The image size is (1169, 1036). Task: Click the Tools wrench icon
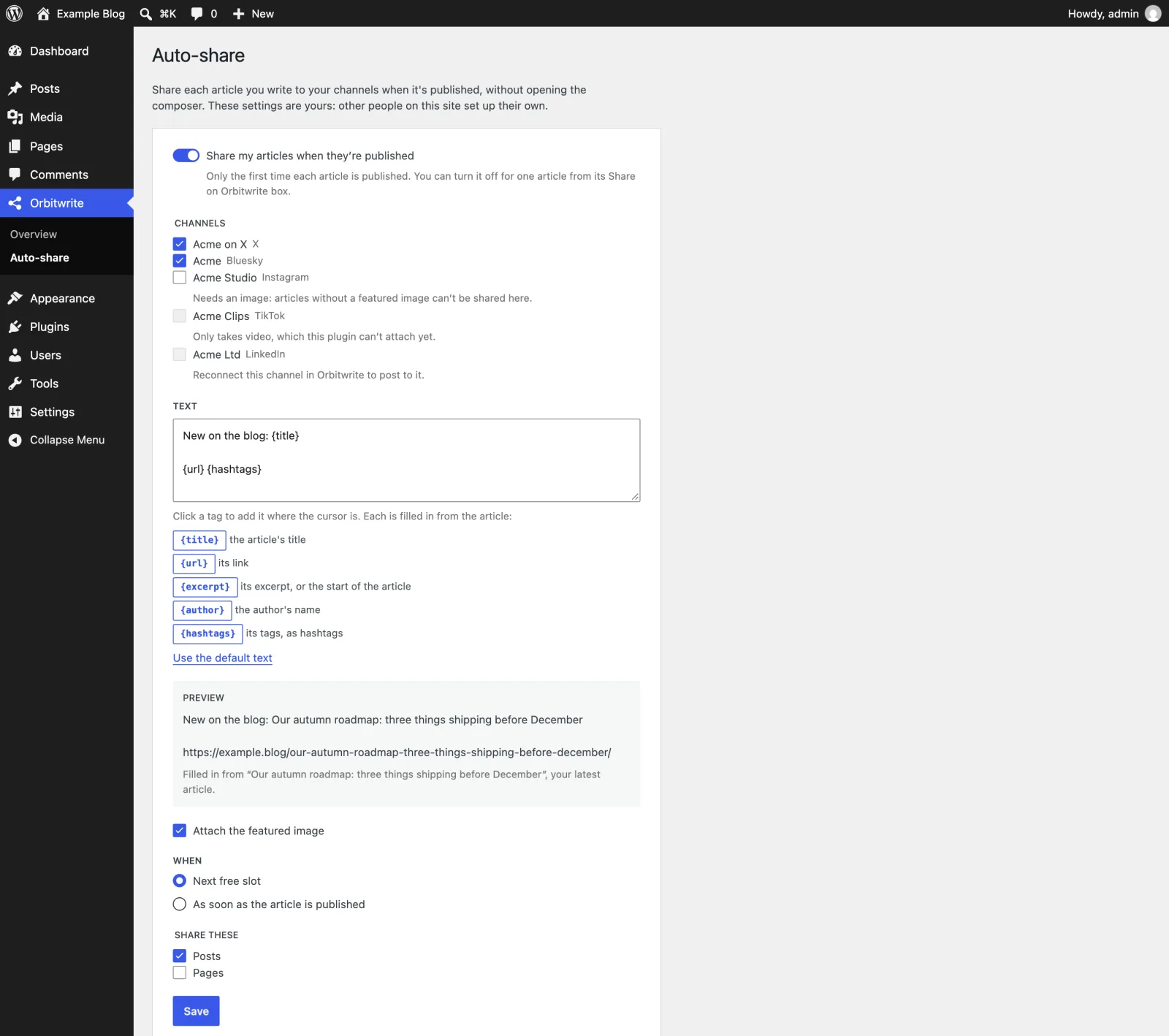coord(15,384)
